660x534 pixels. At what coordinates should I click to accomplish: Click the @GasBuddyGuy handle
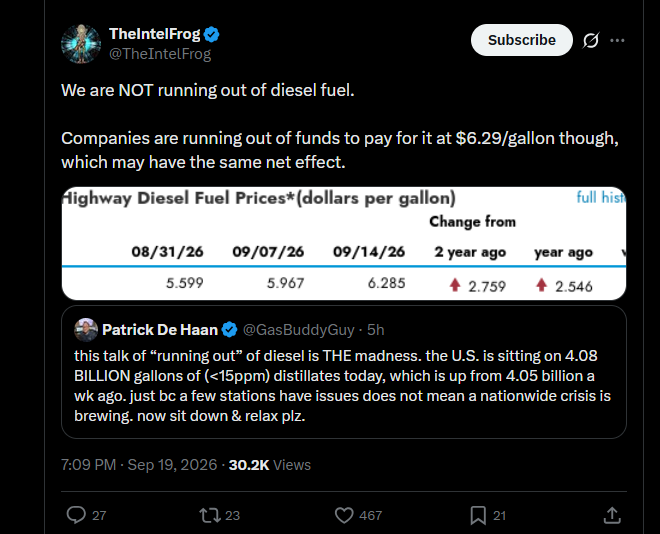[299, 330]
